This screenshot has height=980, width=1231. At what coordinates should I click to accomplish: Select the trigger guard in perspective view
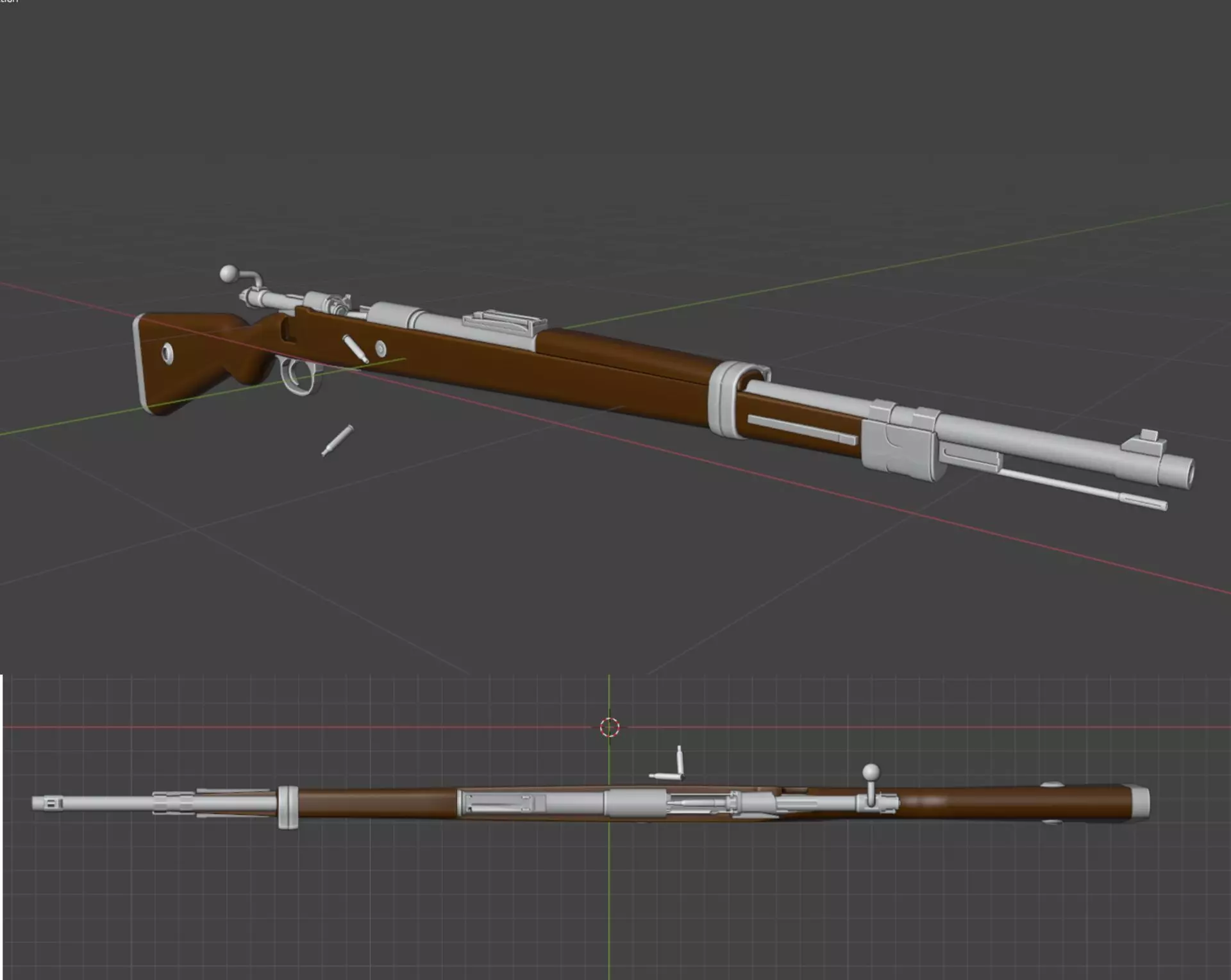(x=300, y=376)
